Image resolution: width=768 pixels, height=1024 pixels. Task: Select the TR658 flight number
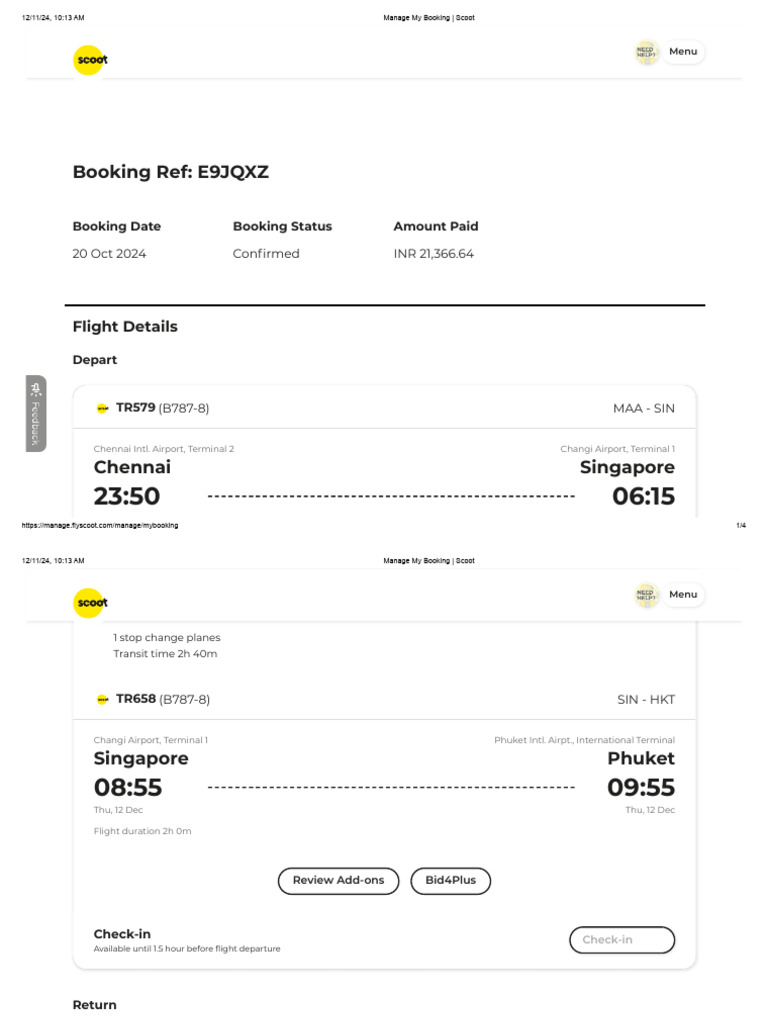pos(136,699)
